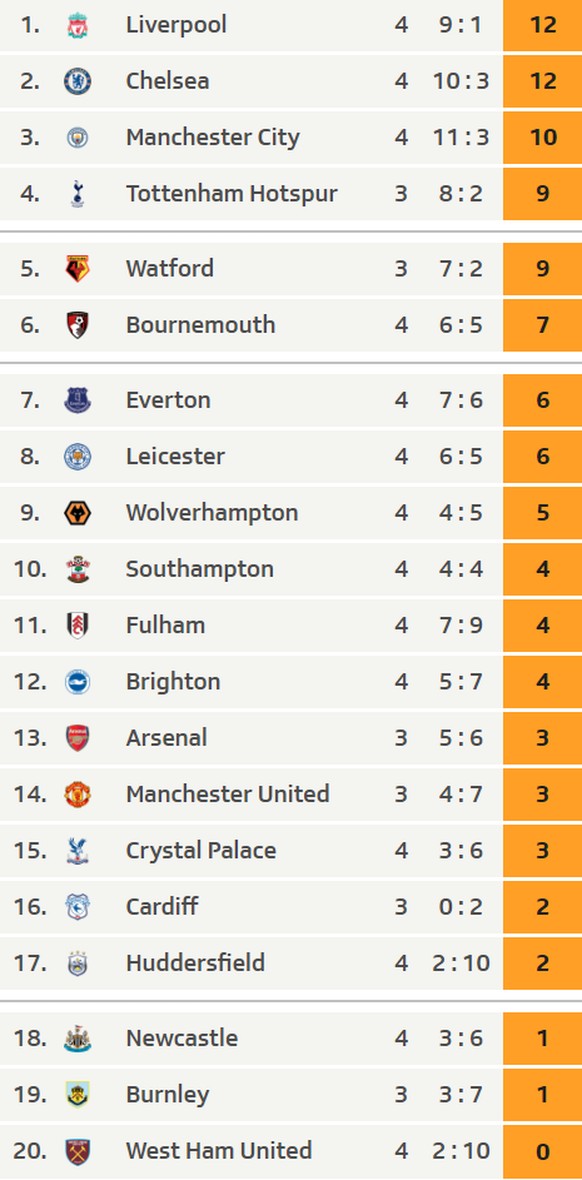Click Liverpool's orange 12 points cell
The width and height of the screenshot is (582, 1180).
pos(543,25)
